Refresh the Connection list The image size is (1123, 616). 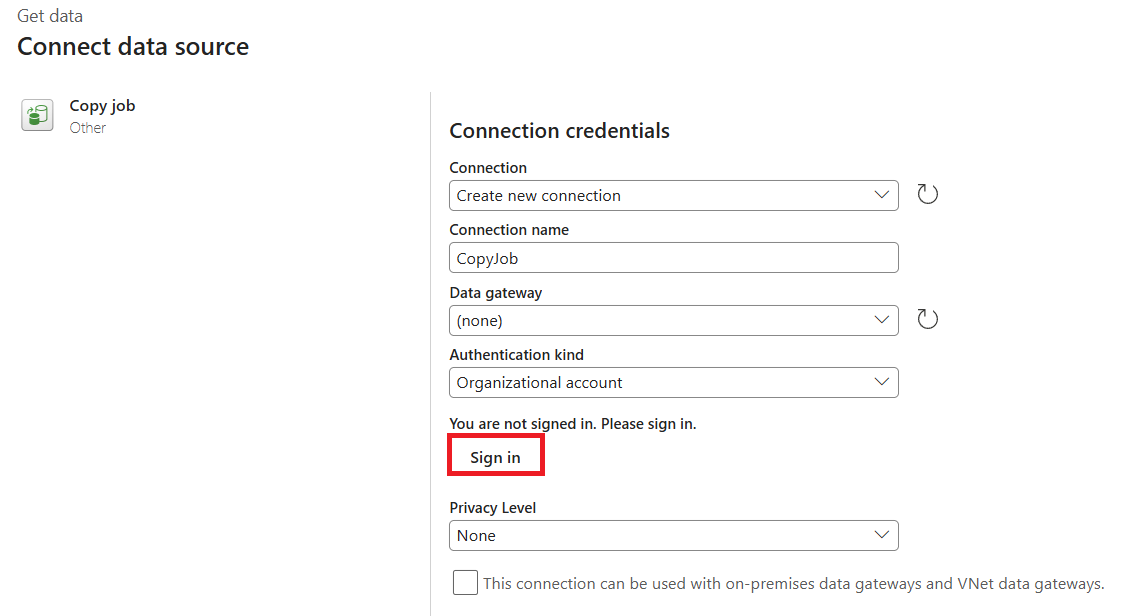[928, 195]
